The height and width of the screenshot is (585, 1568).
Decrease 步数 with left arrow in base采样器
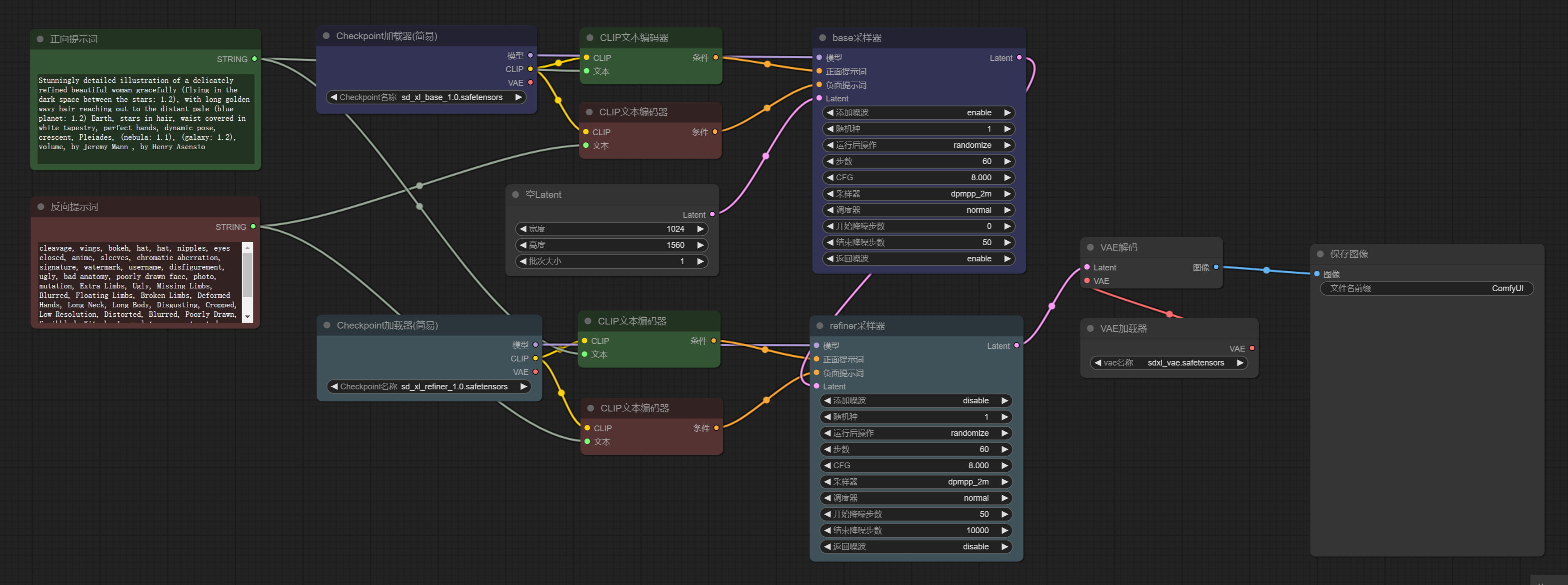830,161
